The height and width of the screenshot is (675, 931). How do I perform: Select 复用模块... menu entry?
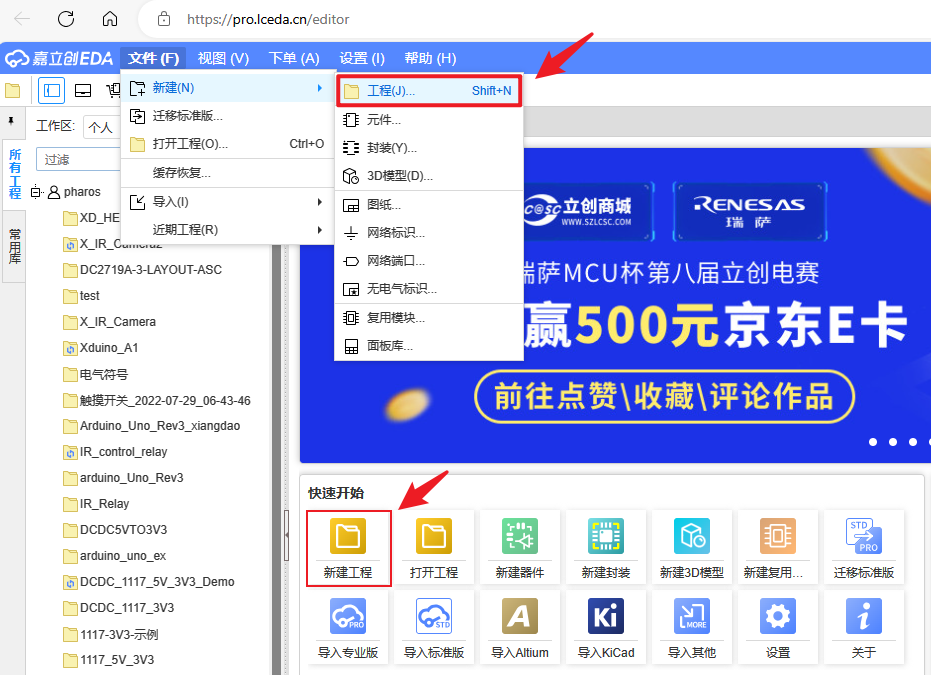tap(429, 318)
